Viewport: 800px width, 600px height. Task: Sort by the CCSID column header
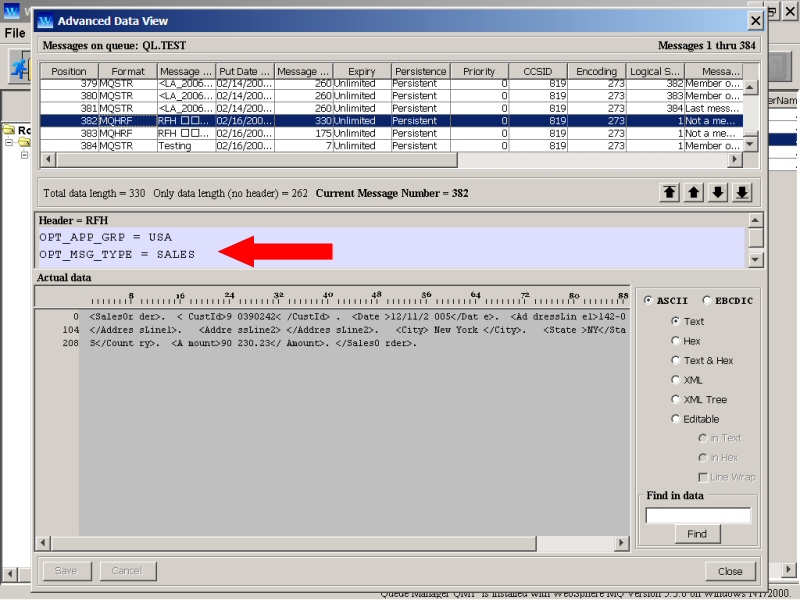[x=538, y=71]
